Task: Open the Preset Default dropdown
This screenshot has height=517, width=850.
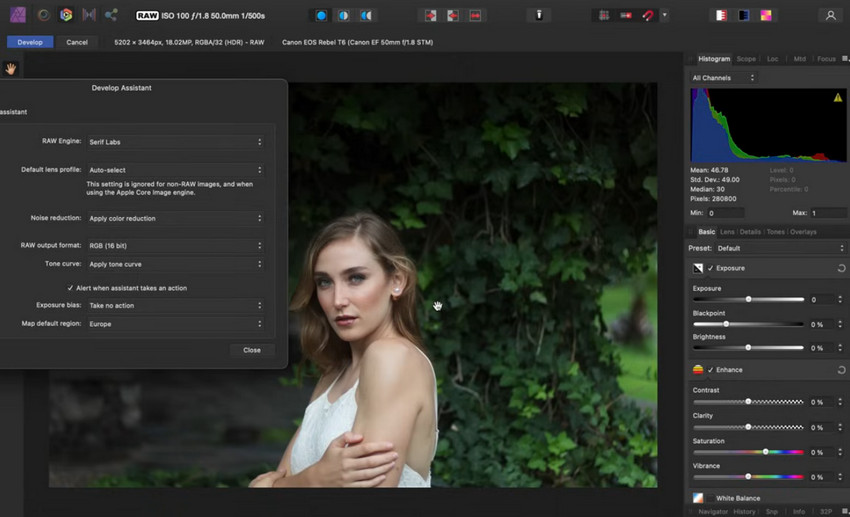Action: (780, 249)
